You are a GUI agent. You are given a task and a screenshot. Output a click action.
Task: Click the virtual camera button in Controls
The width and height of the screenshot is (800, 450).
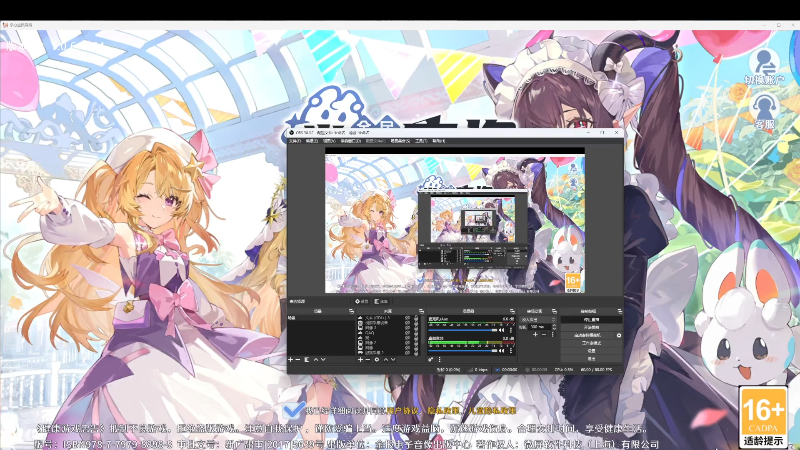point(588,335)
